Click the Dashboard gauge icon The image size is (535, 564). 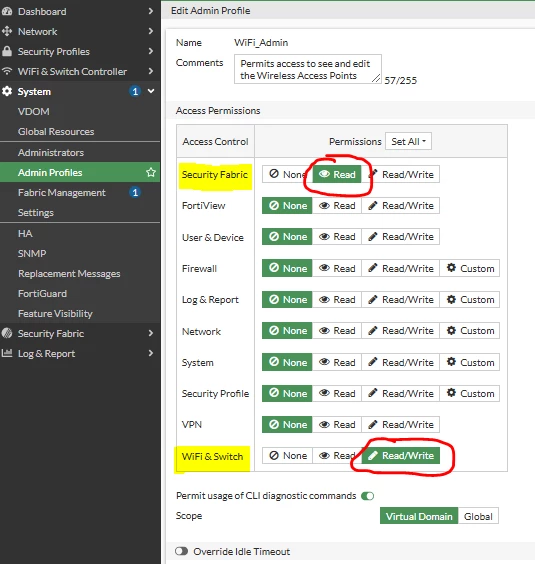7,12
